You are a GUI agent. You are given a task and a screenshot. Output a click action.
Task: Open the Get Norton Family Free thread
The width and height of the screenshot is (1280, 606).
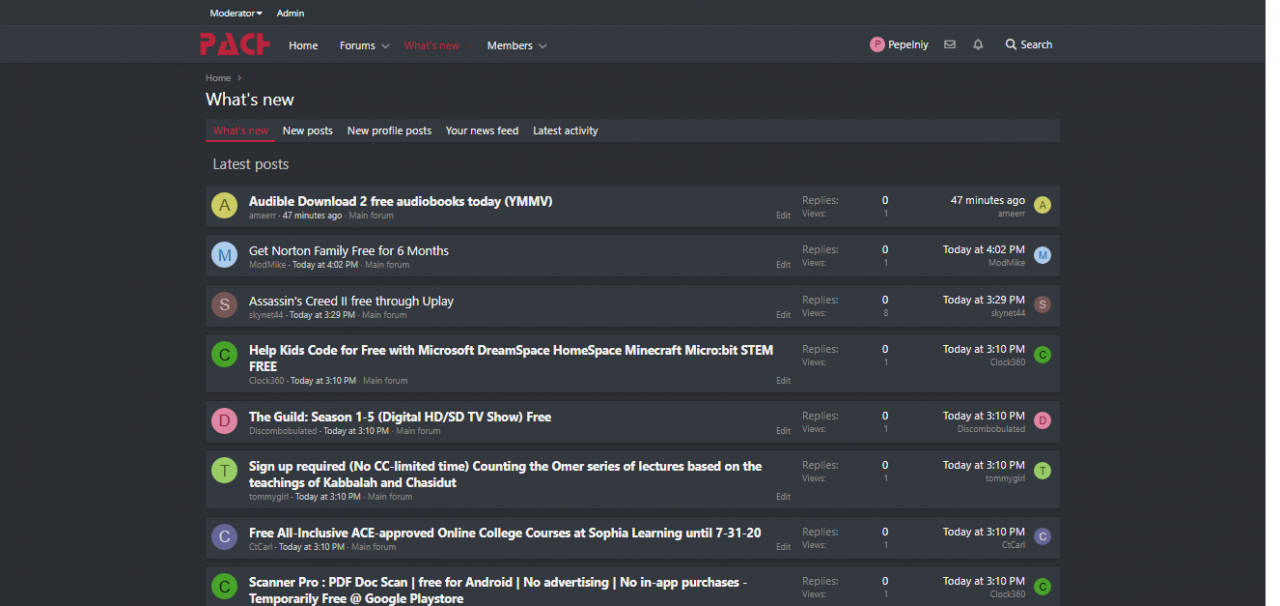[x=348, y=251]
